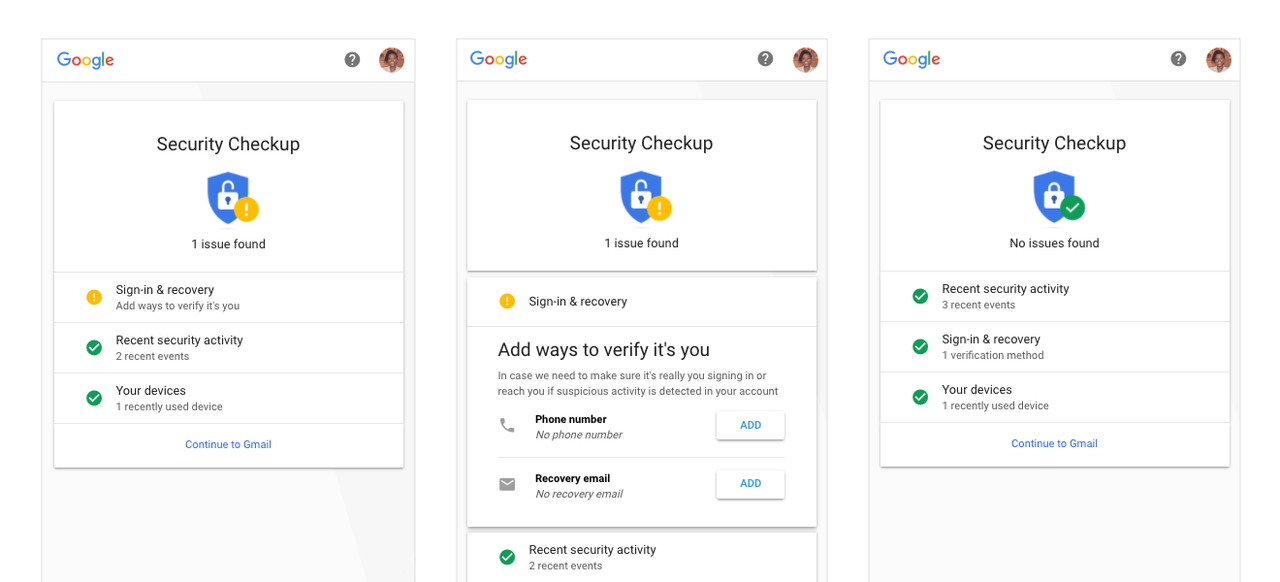Click the Google logo in the leftmost panel
The image size is (1280, 582).
point(85,60)
